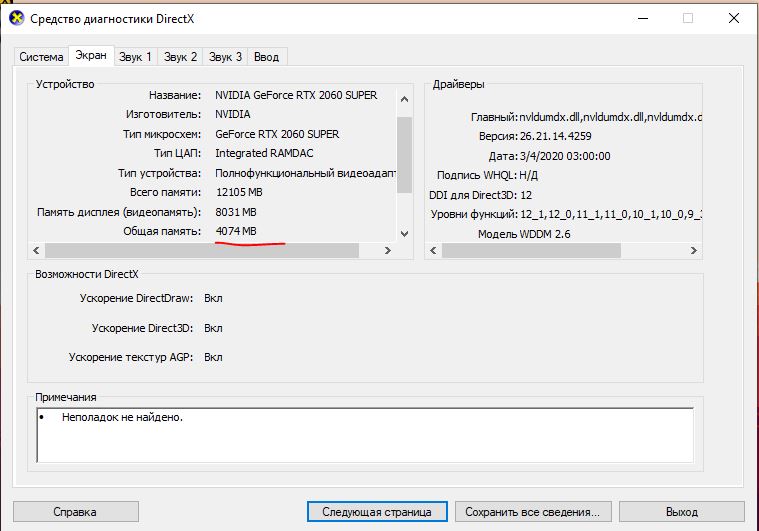Click the Следующая страница button

pyautogui.click(x=377, y=512)
